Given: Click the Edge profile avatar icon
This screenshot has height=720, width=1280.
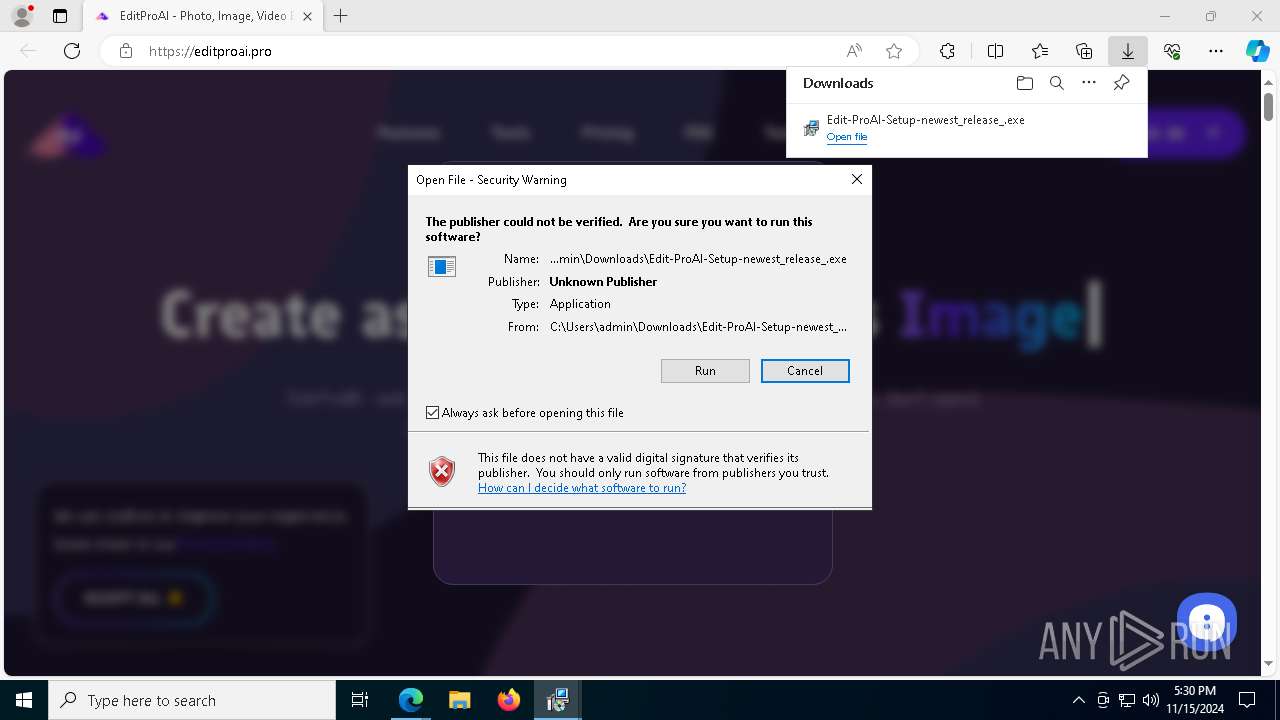Looking at the screenshot, I should click(x=21, y=16).
